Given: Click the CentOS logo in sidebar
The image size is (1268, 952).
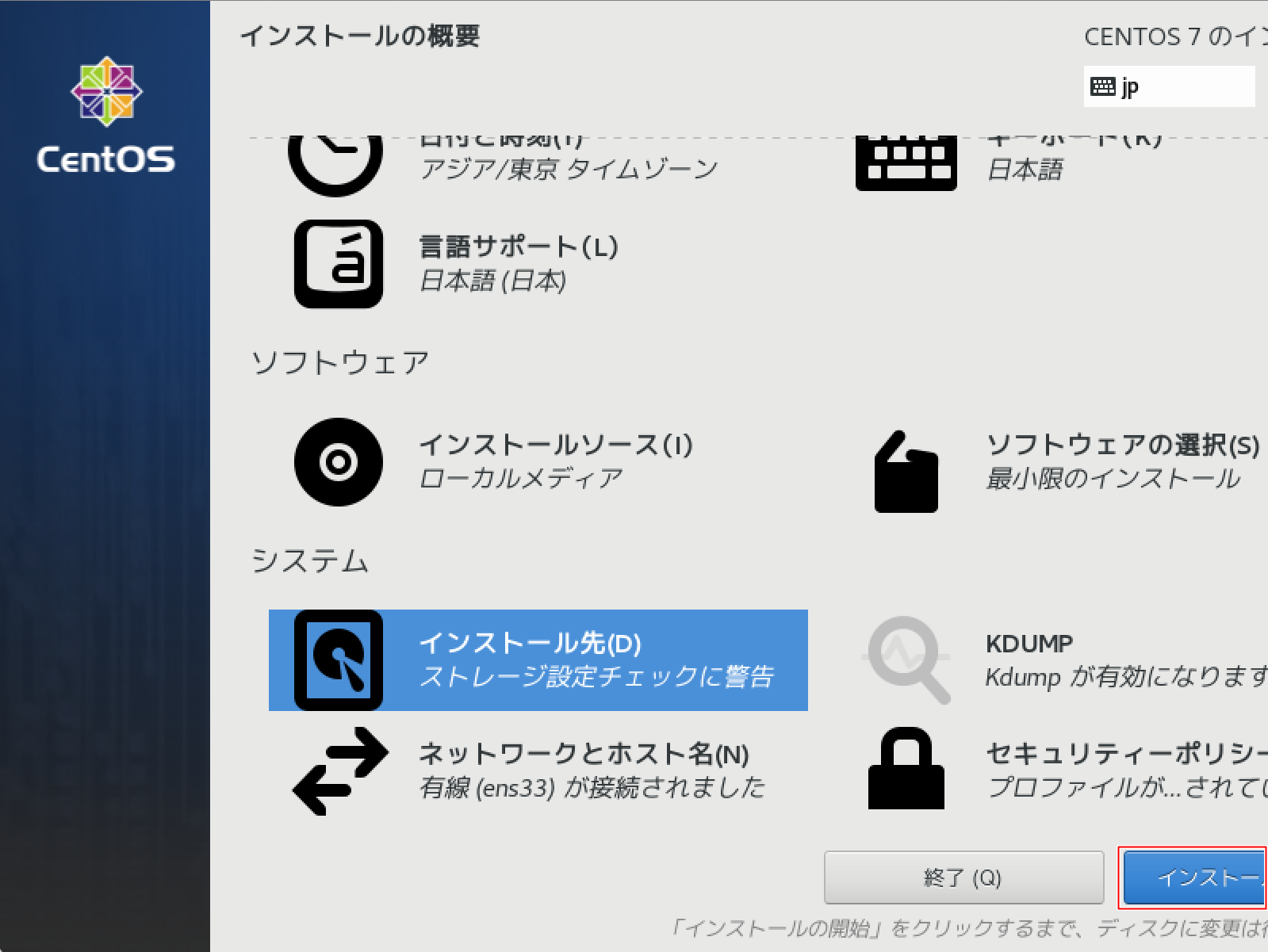Looking at the screenshot, I should (x=105, y=115).
